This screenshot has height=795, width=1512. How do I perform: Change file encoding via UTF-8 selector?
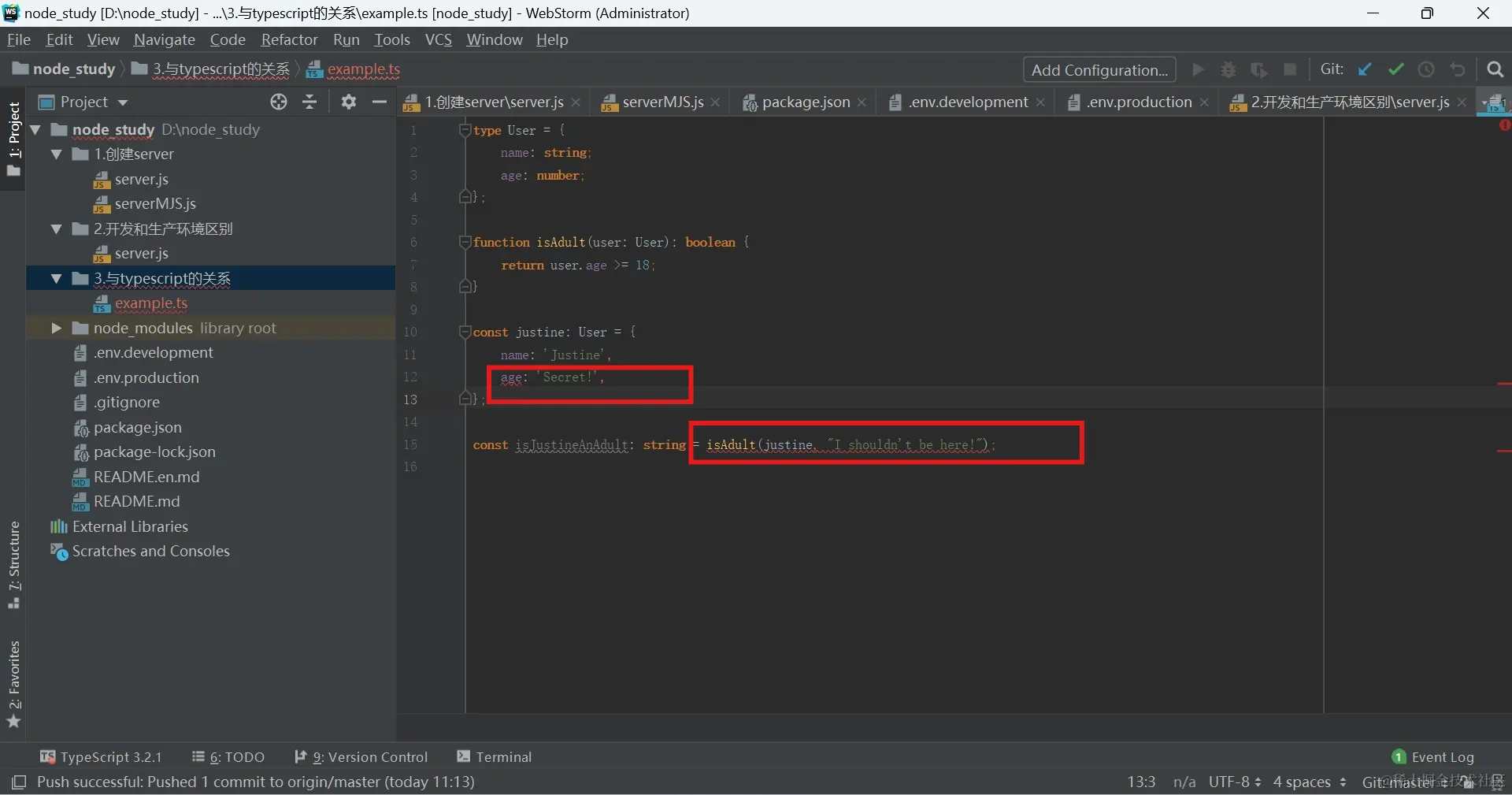point(1235,782)
